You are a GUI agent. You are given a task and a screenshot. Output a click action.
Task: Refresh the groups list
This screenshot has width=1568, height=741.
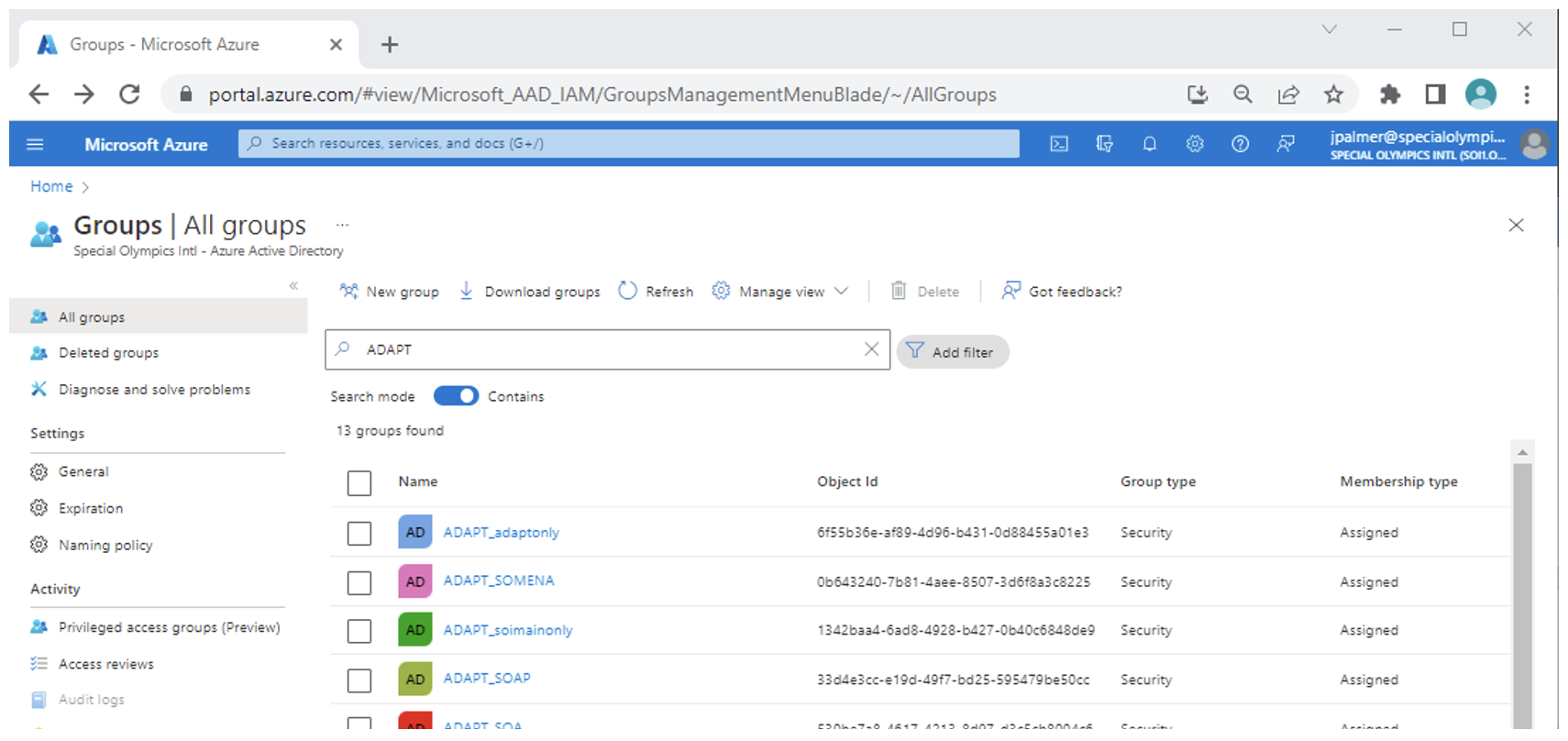tap(656, 291)
